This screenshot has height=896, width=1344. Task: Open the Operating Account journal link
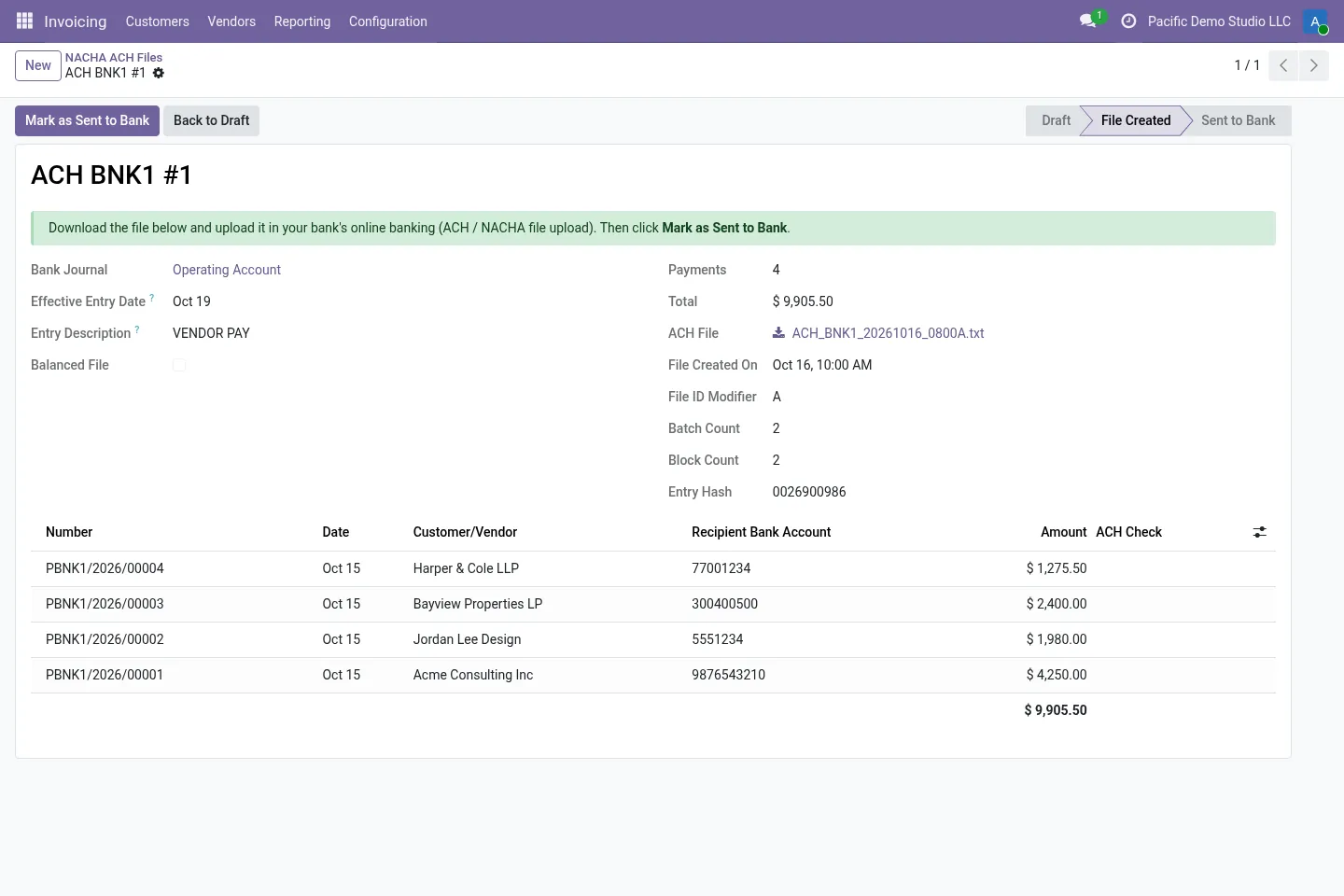pyautogui.click(x=227, y=270)
